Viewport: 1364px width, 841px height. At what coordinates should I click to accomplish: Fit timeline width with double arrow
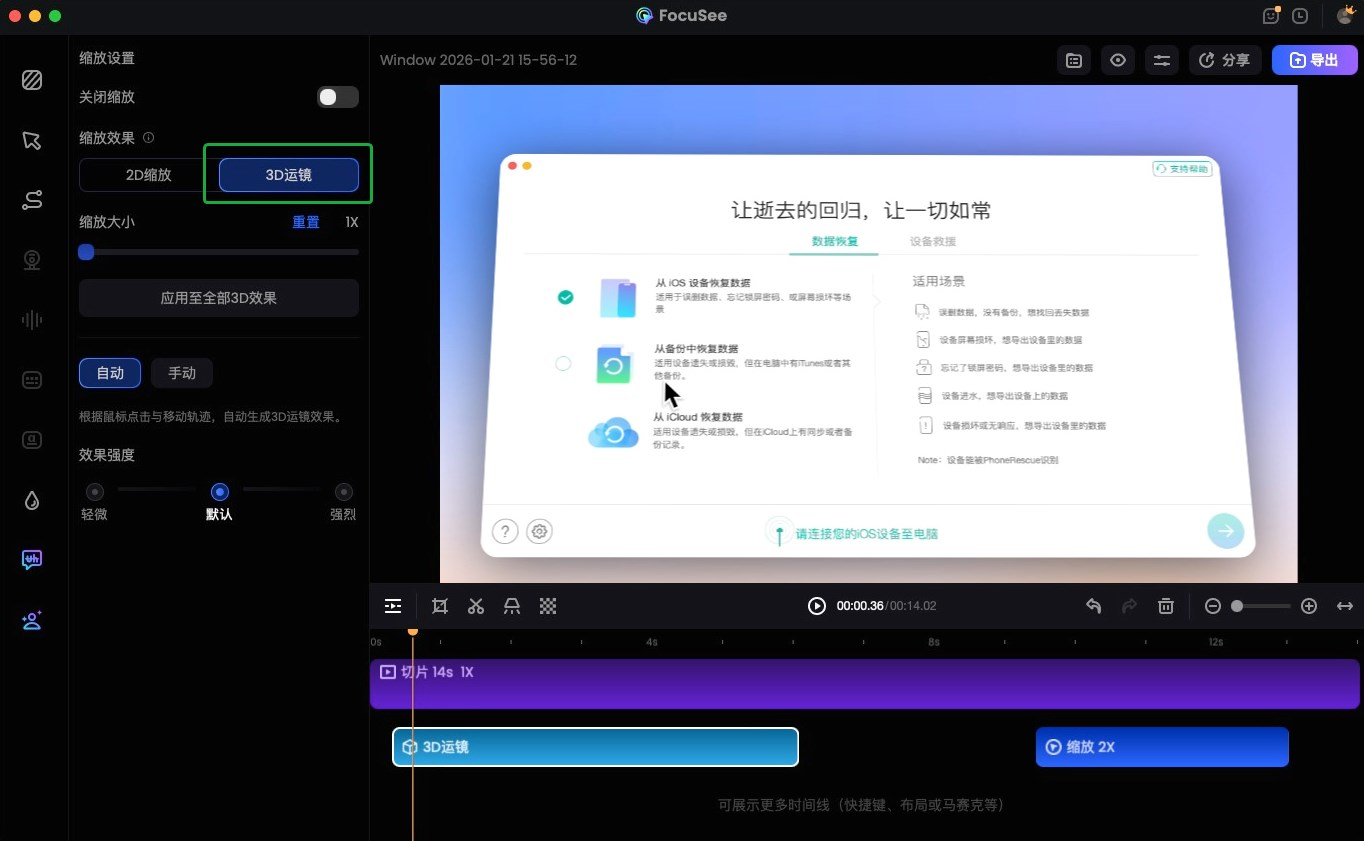[1345, 606]
